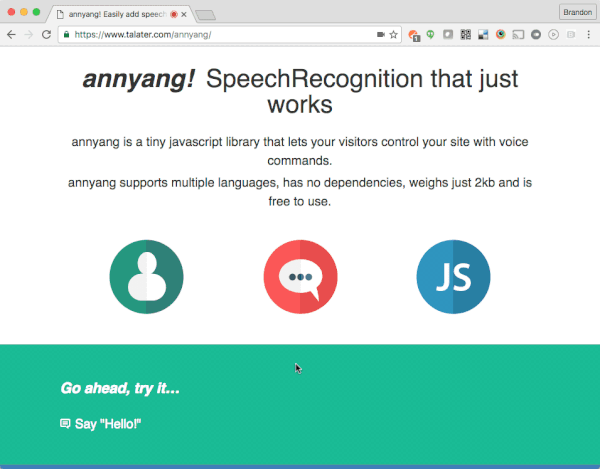Image resolution: width=600 pixels, height=469 pixels.
Task: Click the dark round toggle extension icon
Action: 536,35
